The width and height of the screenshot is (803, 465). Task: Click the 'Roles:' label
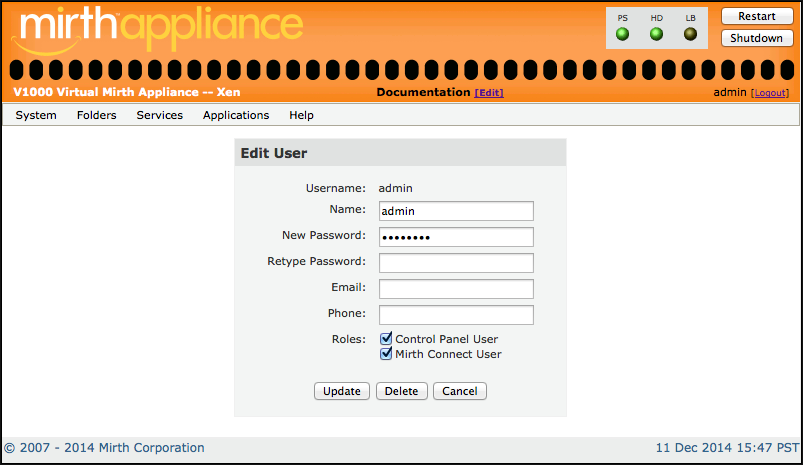point(349,339)
